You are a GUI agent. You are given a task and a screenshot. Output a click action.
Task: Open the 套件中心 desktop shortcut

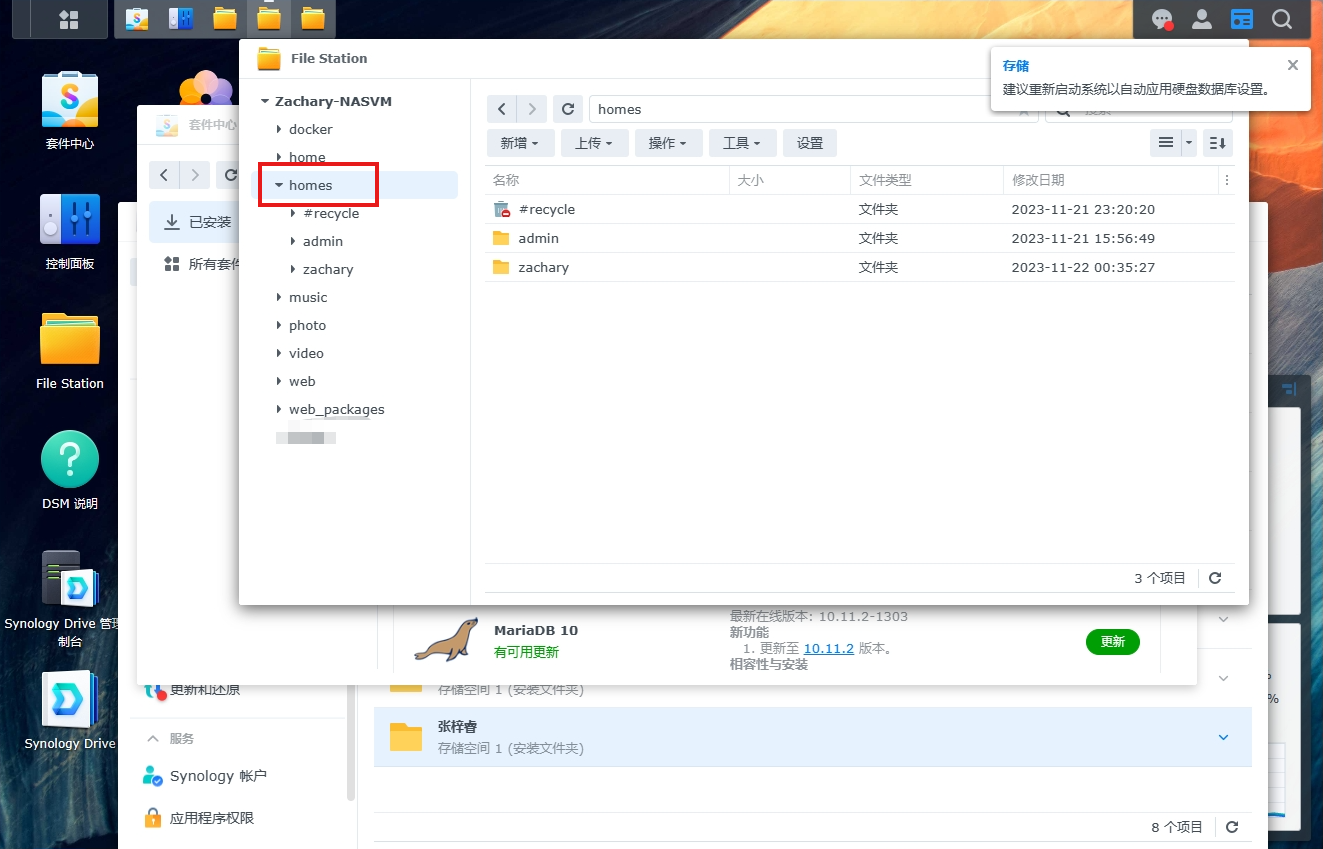point(70,110)
